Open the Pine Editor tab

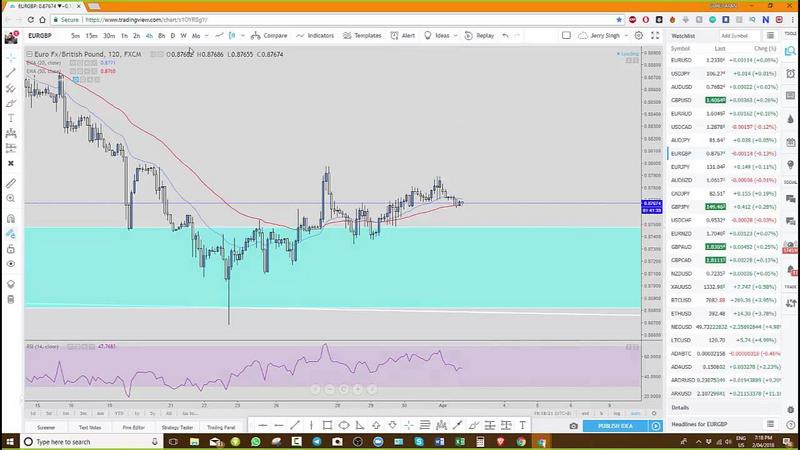point(134,427)
